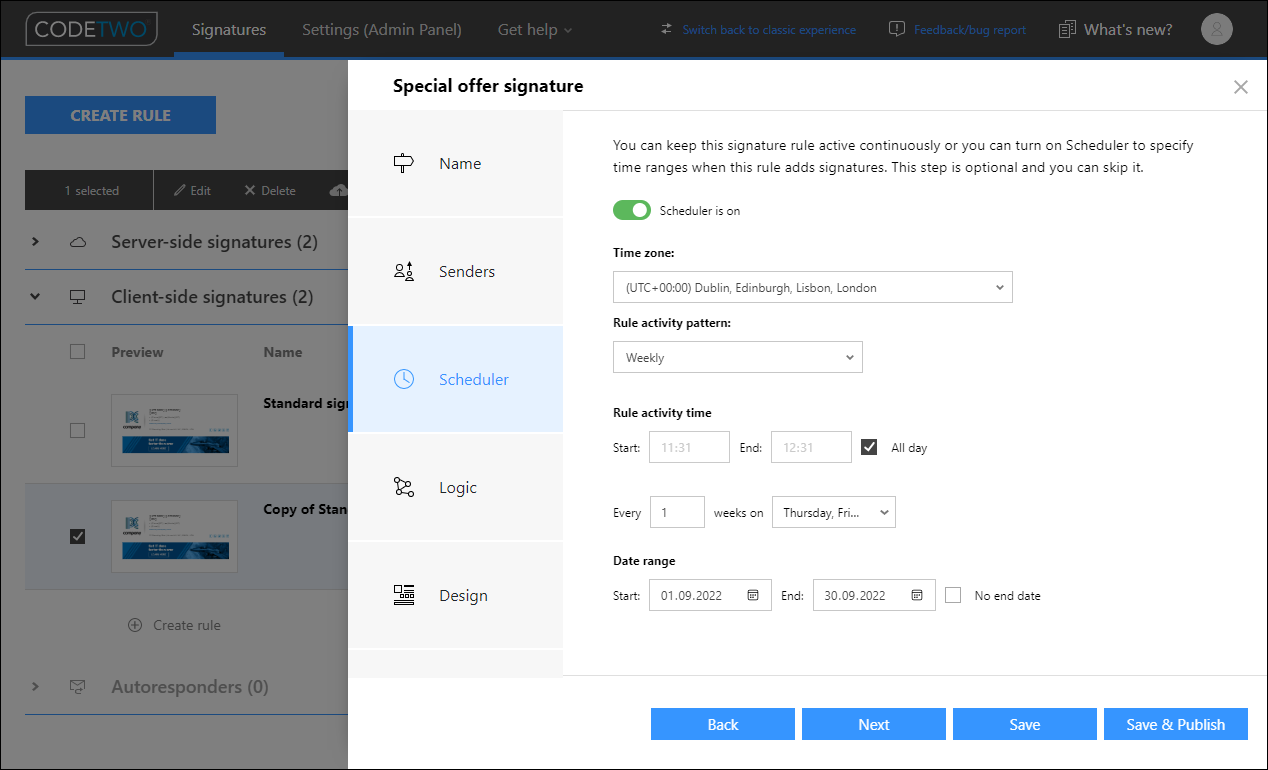Click the 1 selected label
This screenshot has height=770, width=1268.
[x=91, y=190]
